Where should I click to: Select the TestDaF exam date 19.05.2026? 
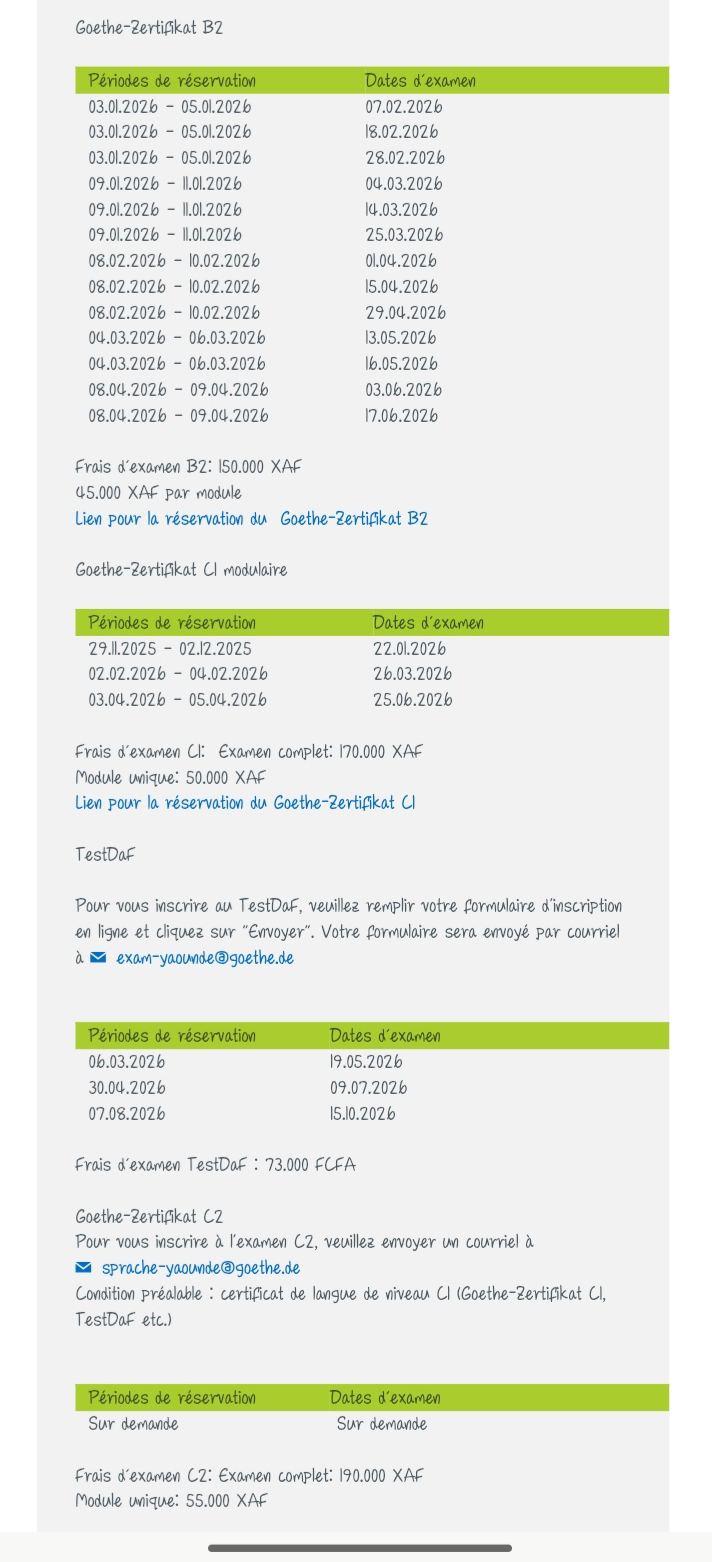coord(366,1062)
